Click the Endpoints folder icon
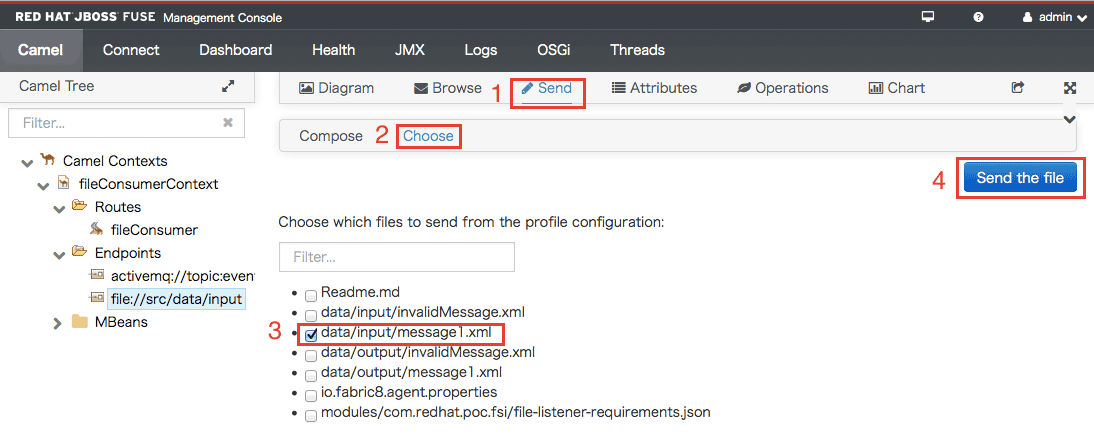1094x439 pixels. pos(79,252)
